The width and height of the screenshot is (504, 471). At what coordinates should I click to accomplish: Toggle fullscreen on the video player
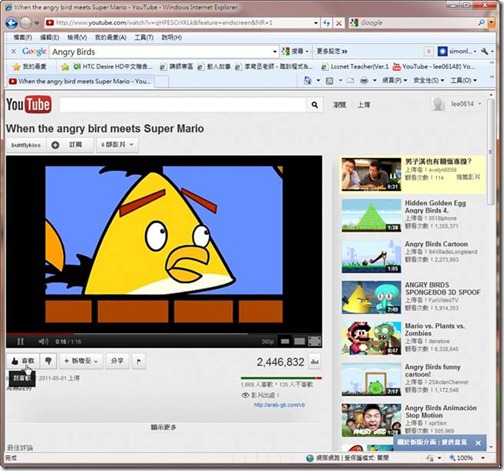coord(314,341)
